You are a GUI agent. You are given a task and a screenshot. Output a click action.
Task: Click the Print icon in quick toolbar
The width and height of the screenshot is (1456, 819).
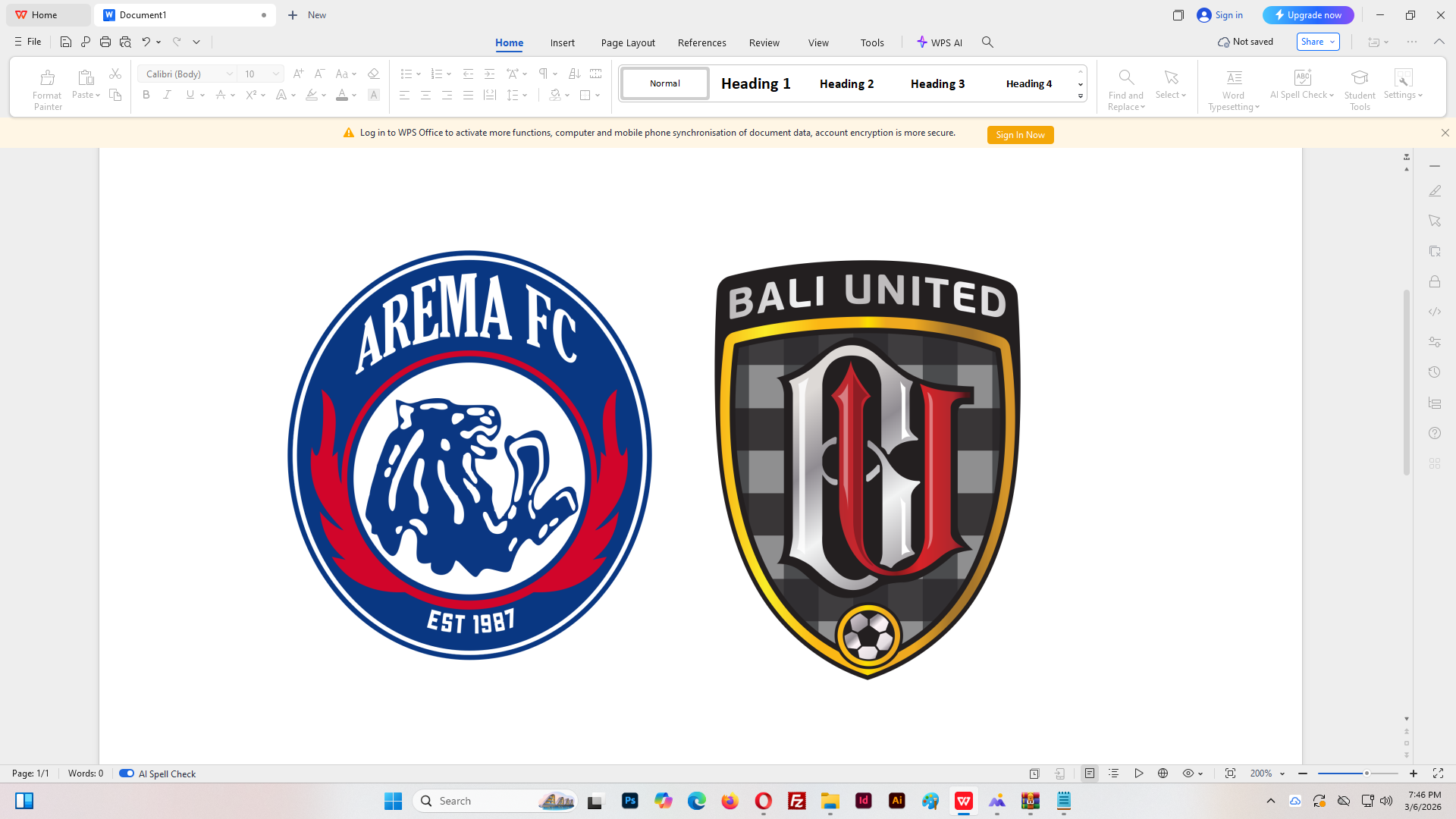(x=105, y=42)
